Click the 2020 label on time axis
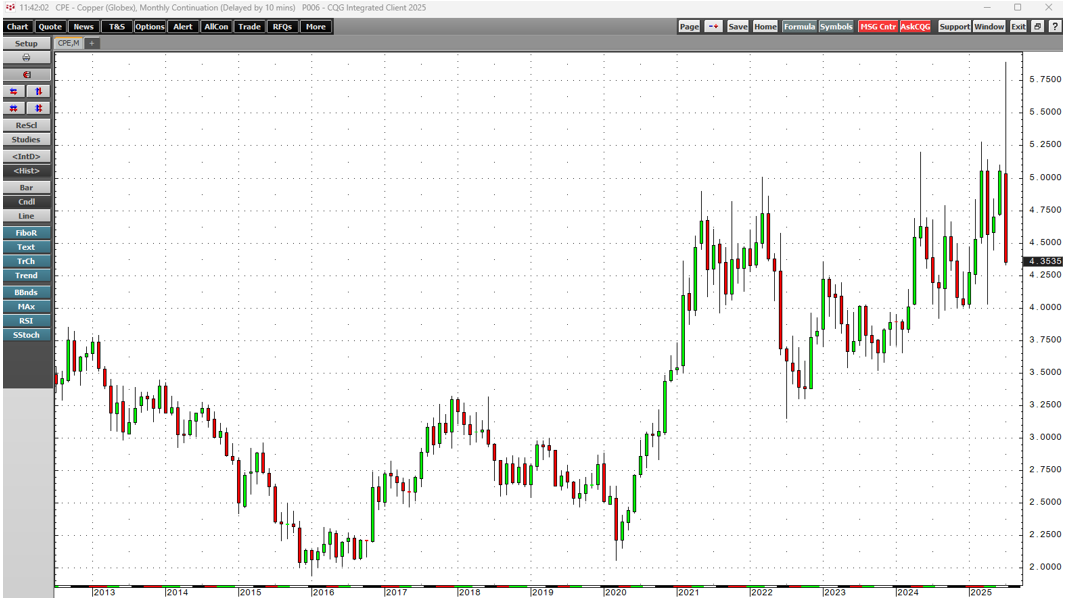This screenshot has height=600, width=1065. click(x=614, y=593)
